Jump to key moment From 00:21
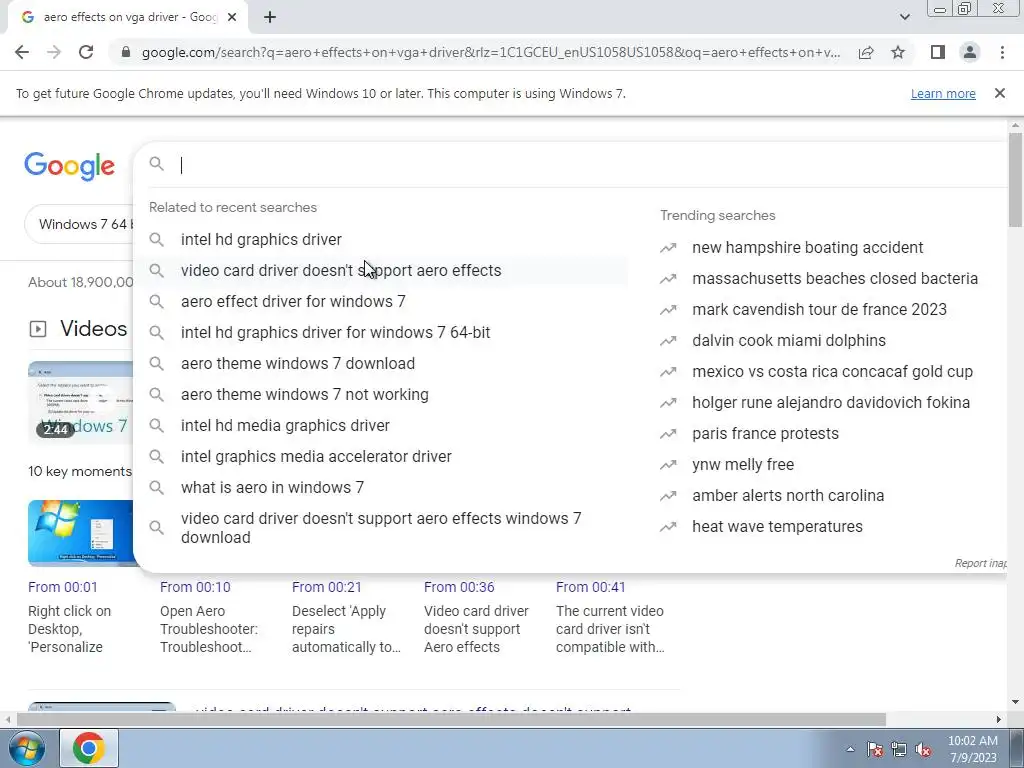Screen dimensions: 1024x768 click(x=326, y=587)
